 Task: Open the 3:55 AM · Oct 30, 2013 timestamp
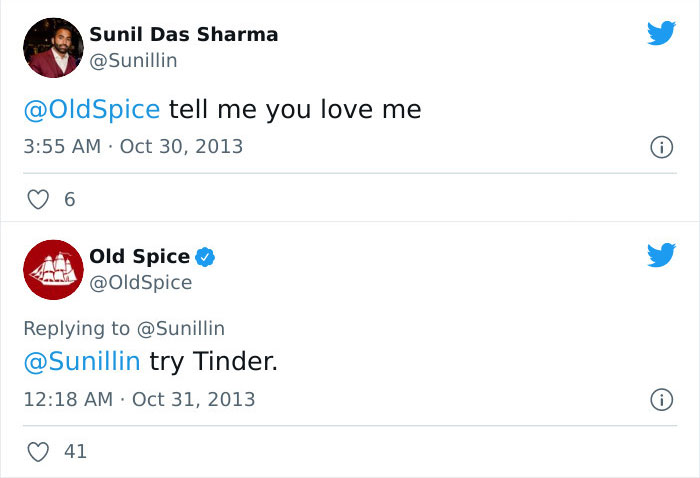pos(133,146)
